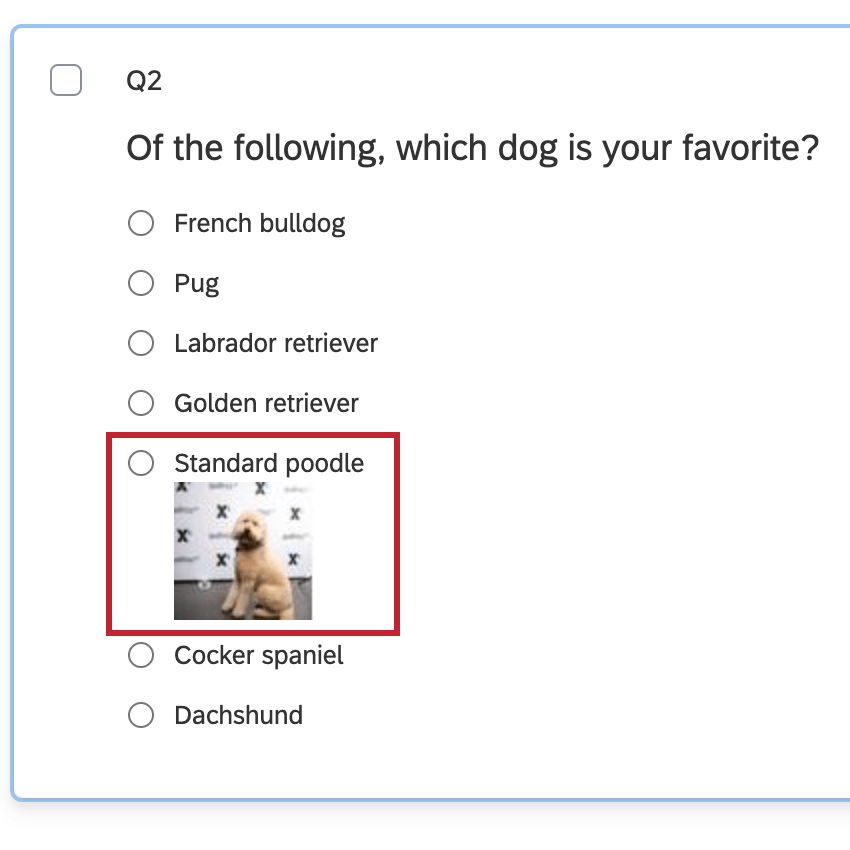Select the Labrador retriever option

[140, 343]
